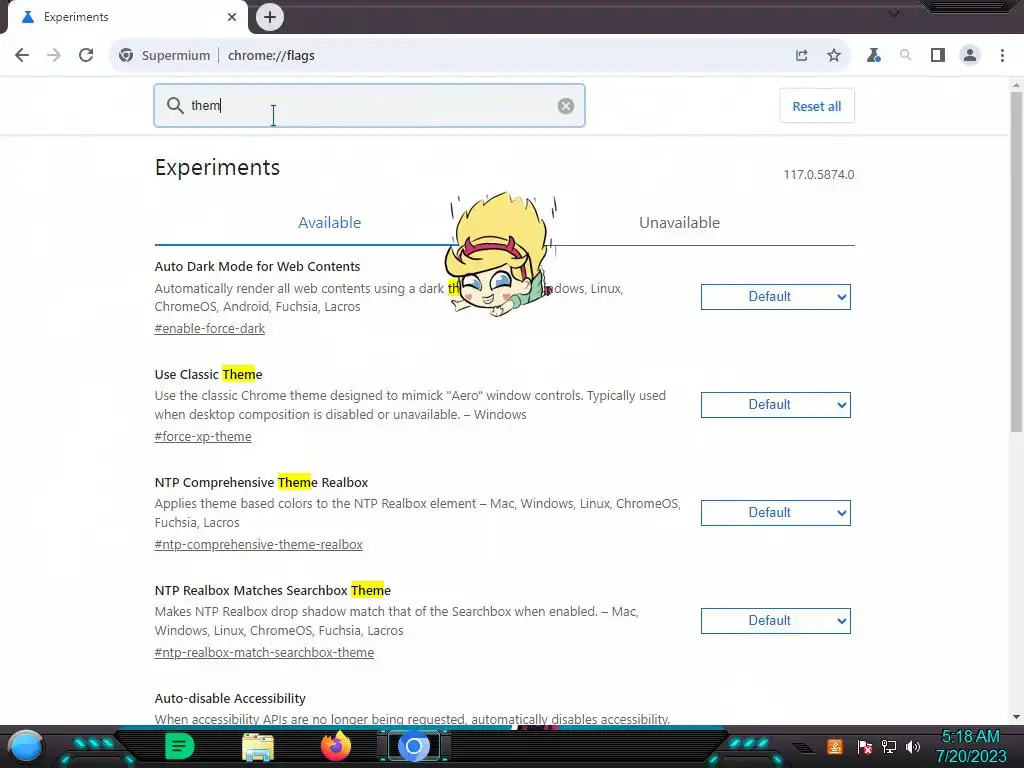Click the Supermium taskbar icon

point(413,746)
